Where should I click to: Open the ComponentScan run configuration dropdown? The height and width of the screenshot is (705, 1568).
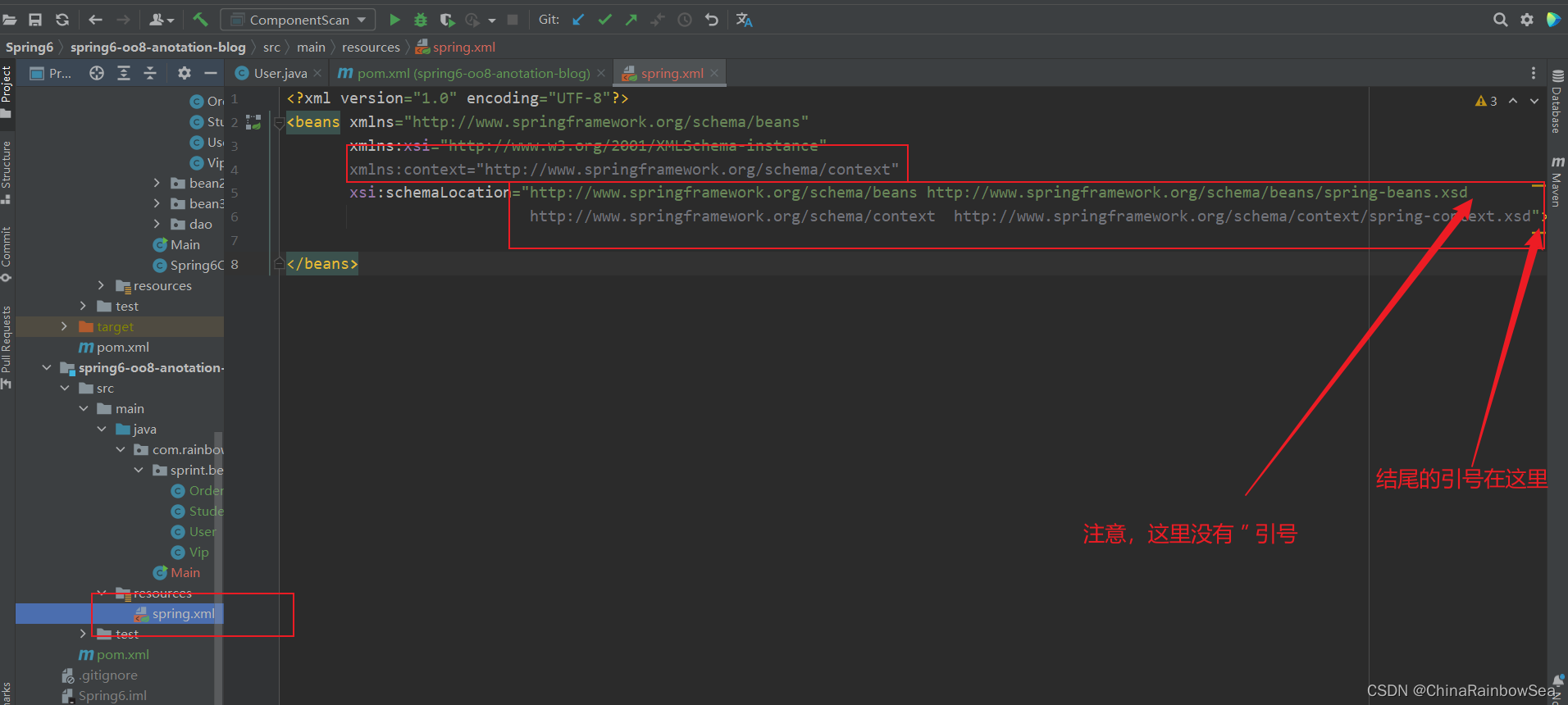tap(299, 20)
